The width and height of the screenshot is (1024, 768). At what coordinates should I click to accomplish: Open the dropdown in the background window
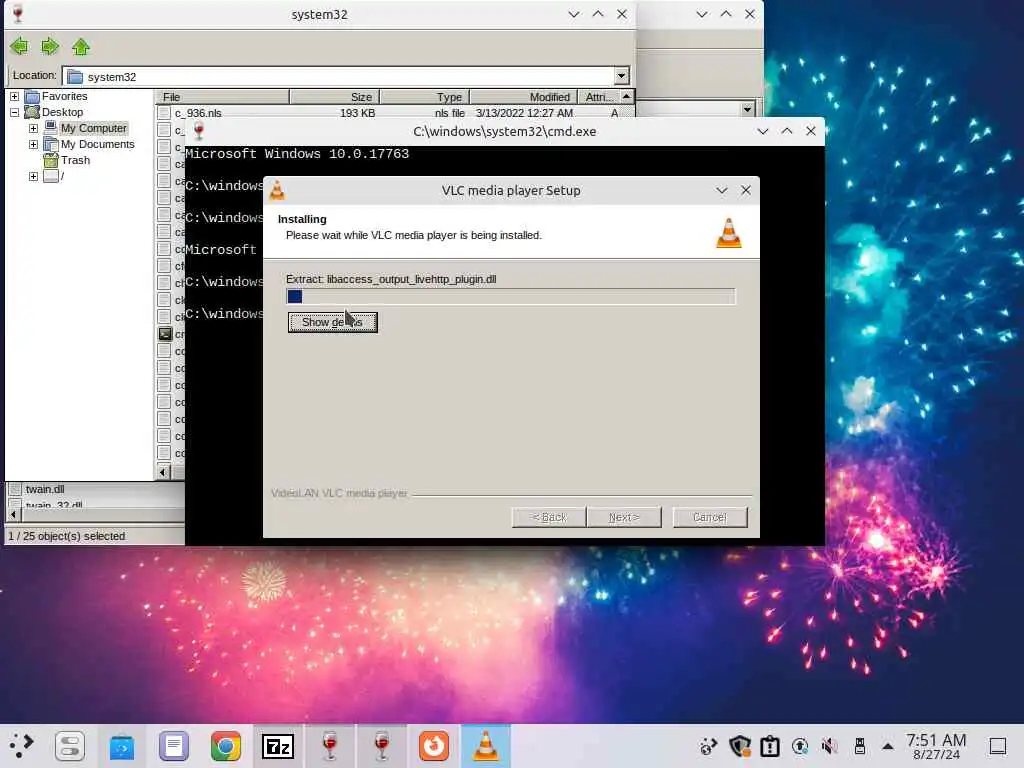click(x=748, y=109)
